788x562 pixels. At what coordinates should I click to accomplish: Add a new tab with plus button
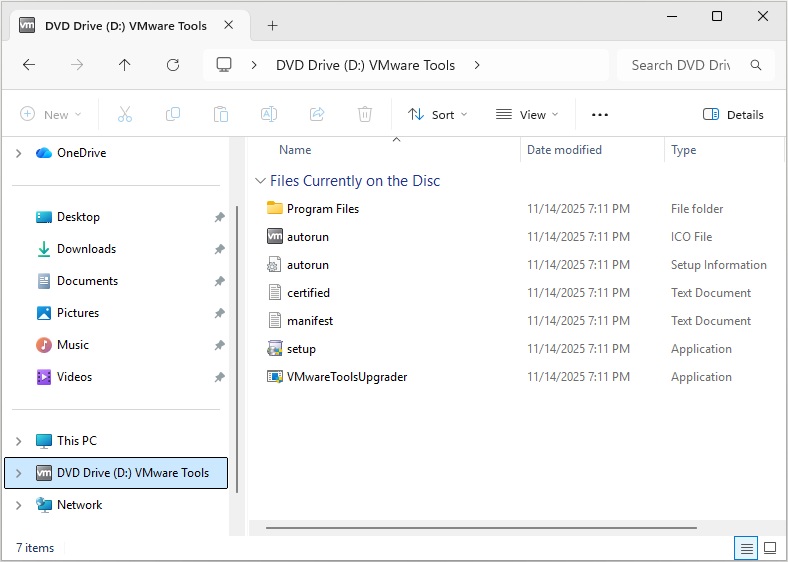tap(272, 26)
